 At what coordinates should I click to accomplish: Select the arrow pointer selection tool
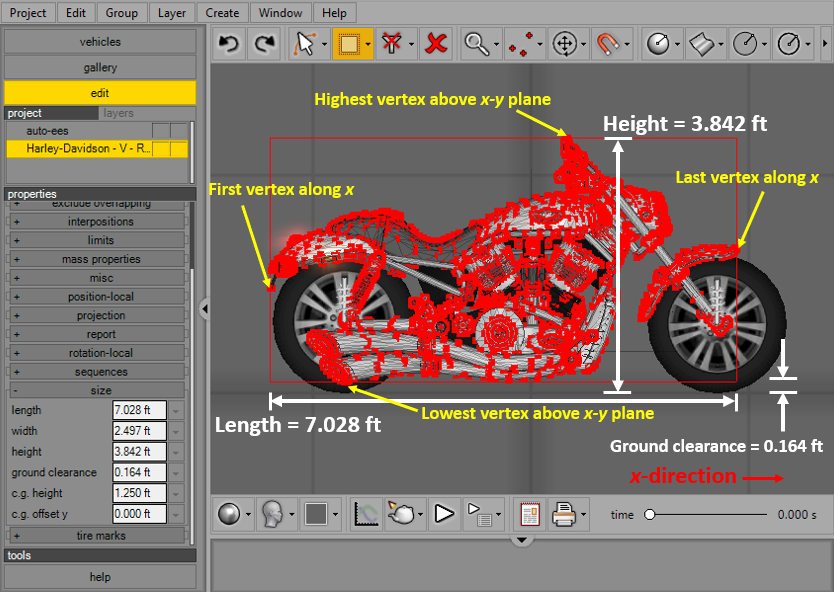[304, 44]
